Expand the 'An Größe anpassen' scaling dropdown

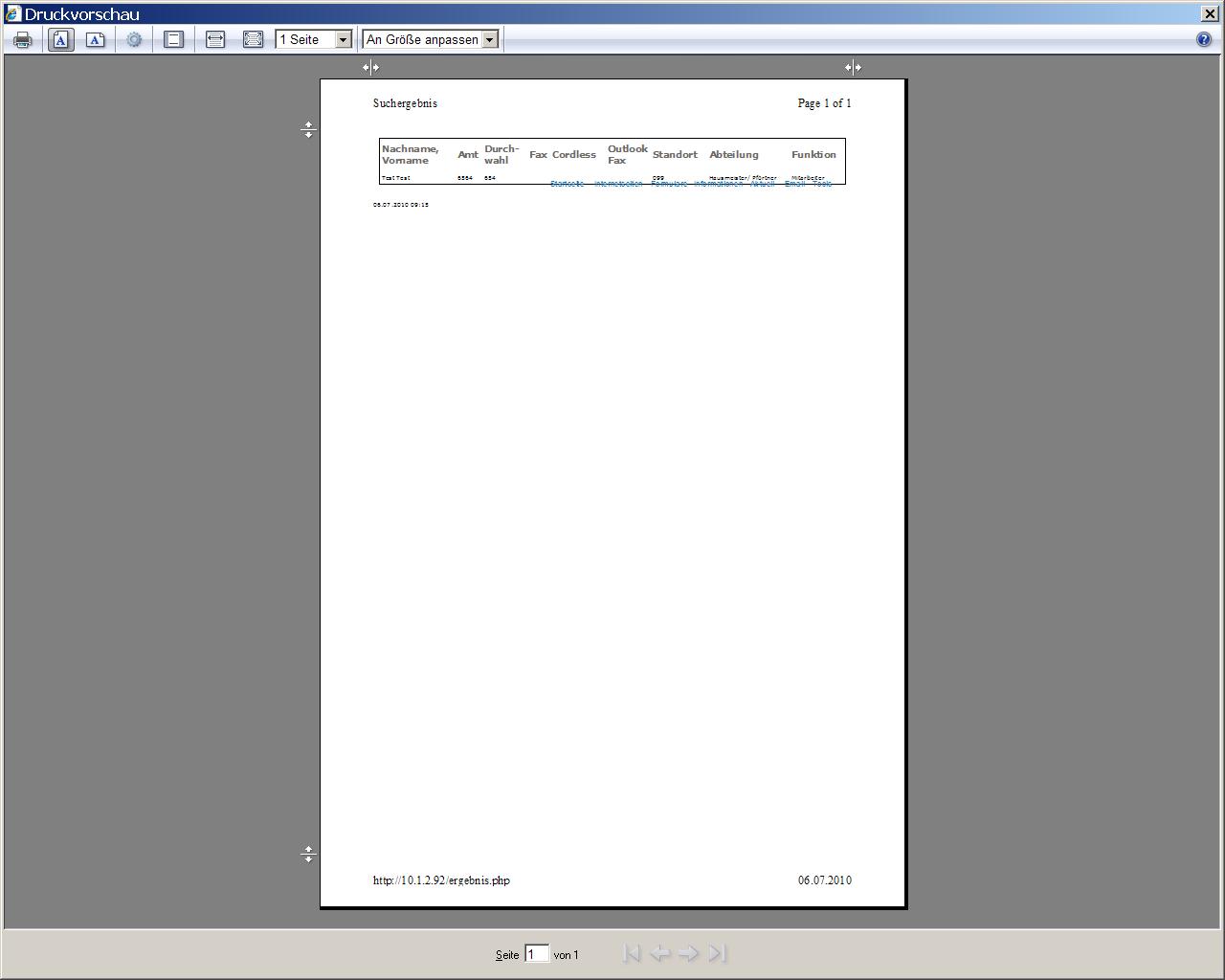click(x=489, y=39)
